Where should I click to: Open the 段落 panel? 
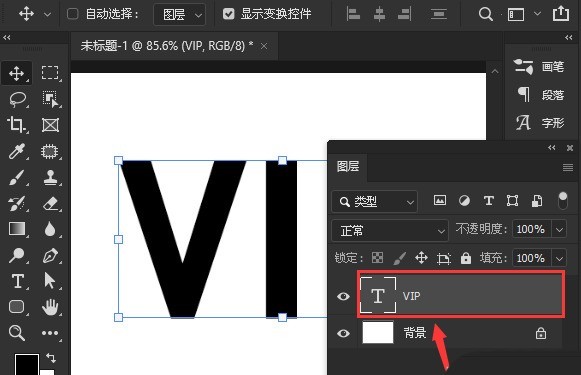(540, 95)
